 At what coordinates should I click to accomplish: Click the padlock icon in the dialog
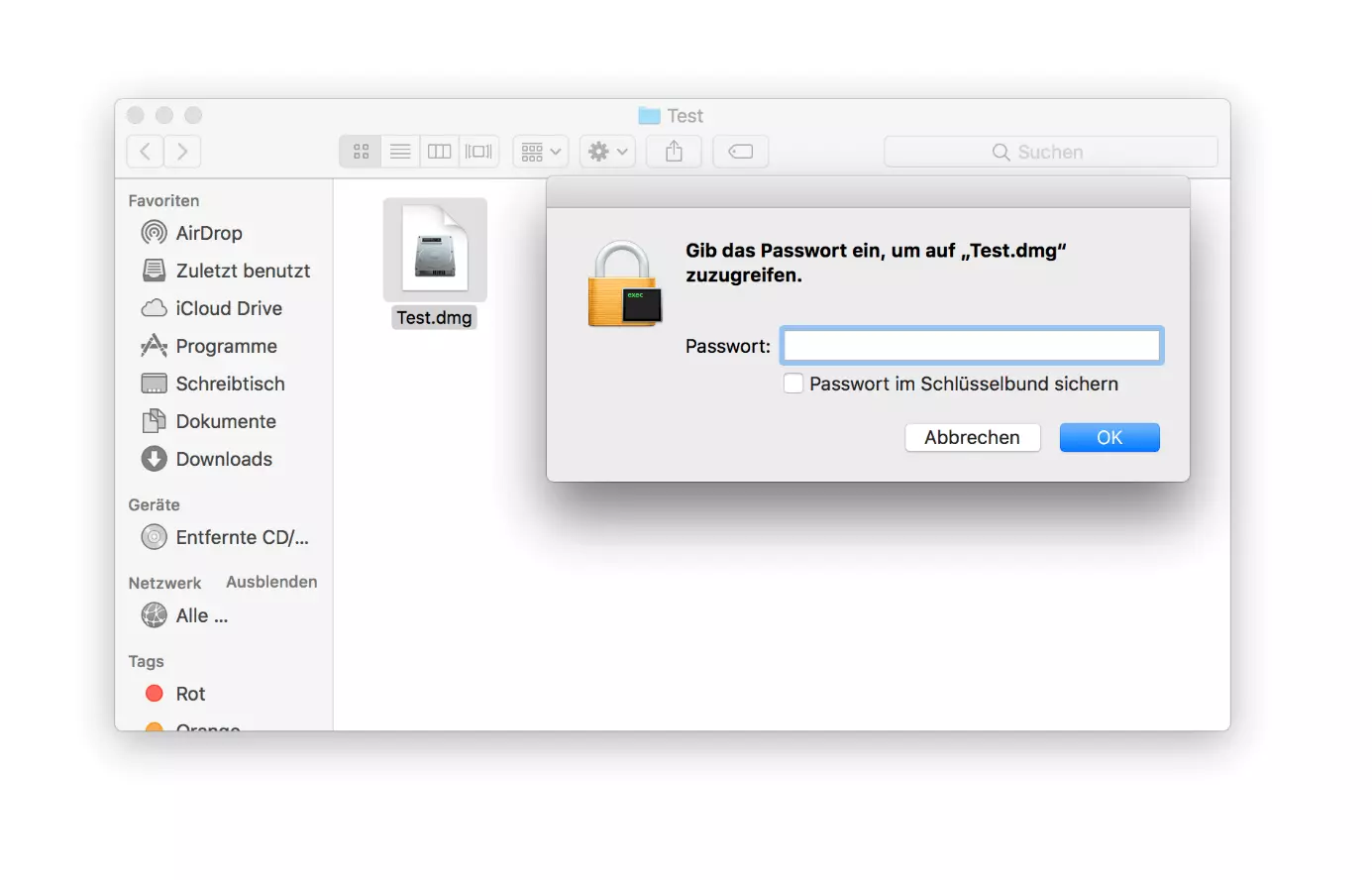(624, 284)
